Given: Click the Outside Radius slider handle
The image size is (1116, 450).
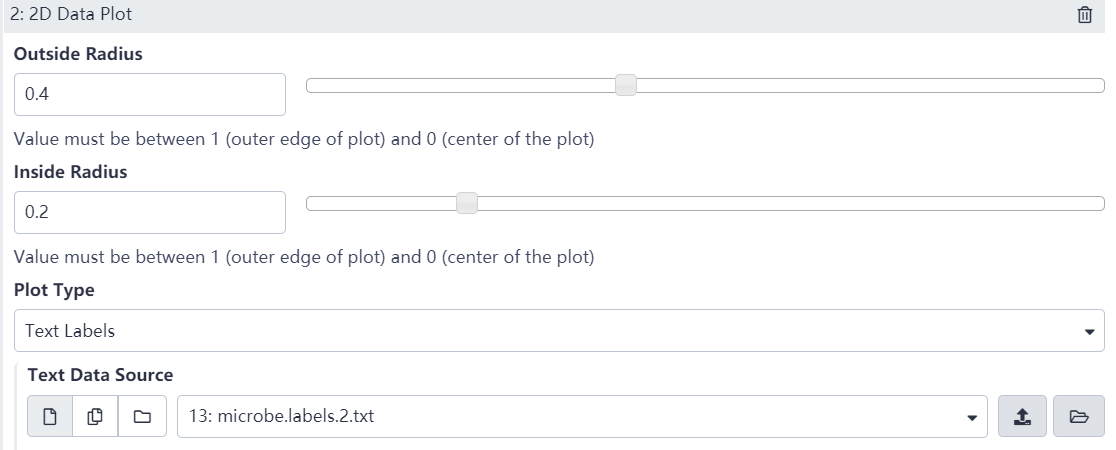Looking at the screenshot, I should 626,86.
